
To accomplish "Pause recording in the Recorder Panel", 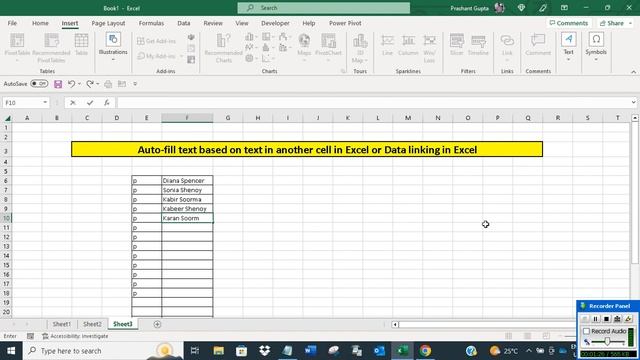I will pos(596,319).
